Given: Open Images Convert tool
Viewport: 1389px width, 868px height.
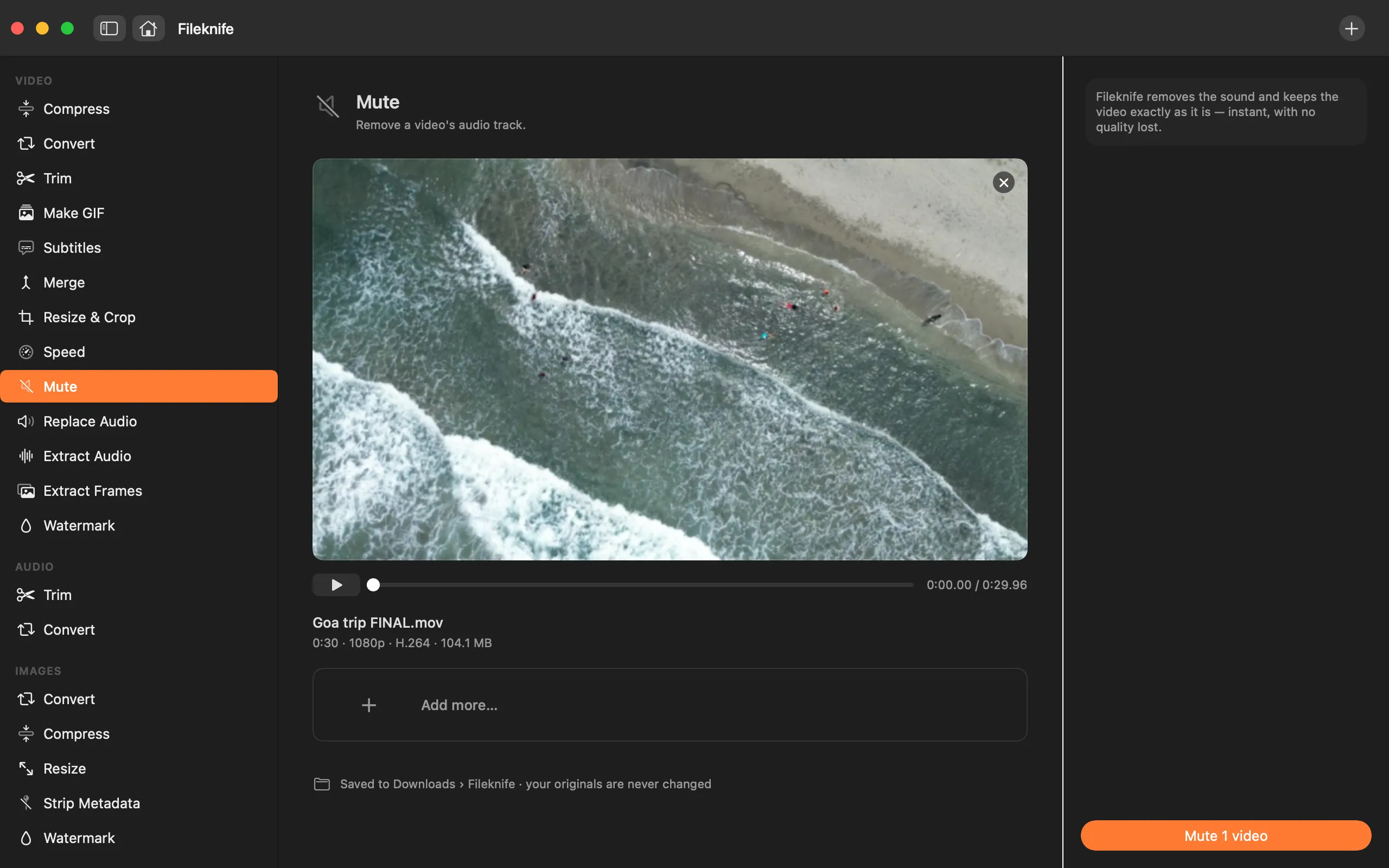Looking at the screenshot, I should pos(139,699).
